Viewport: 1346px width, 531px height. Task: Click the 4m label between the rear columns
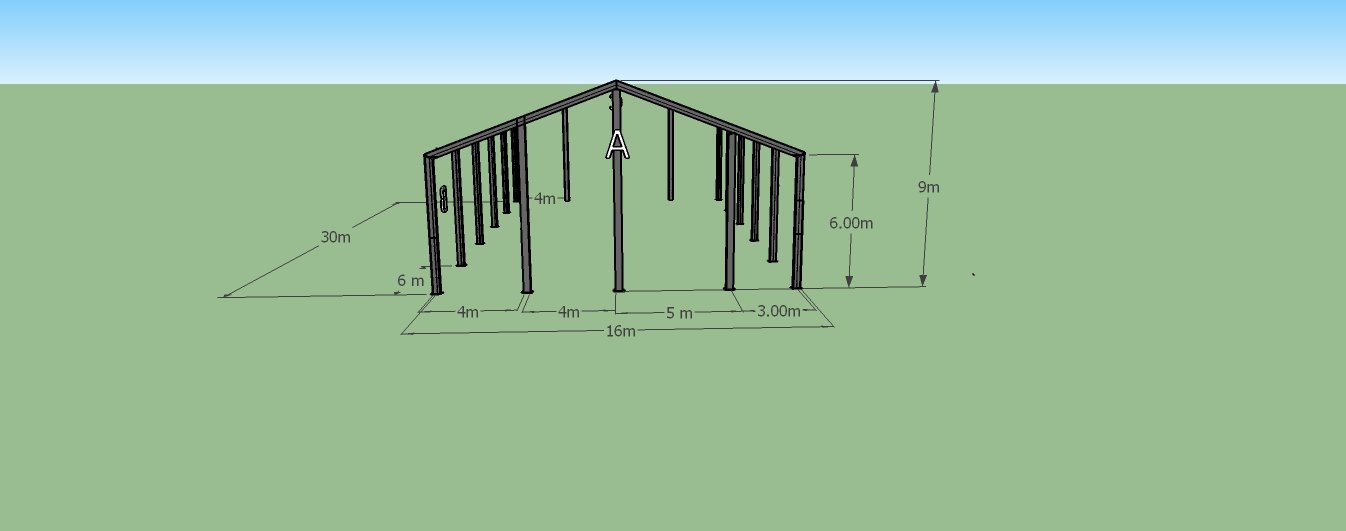[x=544, y=199]
